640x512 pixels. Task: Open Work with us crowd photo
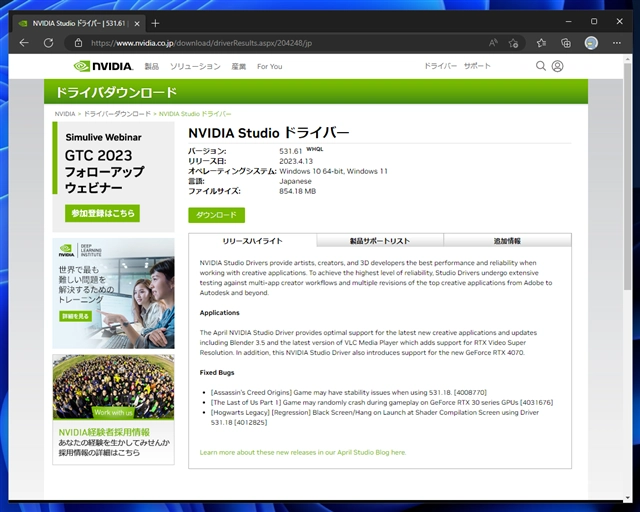pyautogui.click(x=113, y=387)
